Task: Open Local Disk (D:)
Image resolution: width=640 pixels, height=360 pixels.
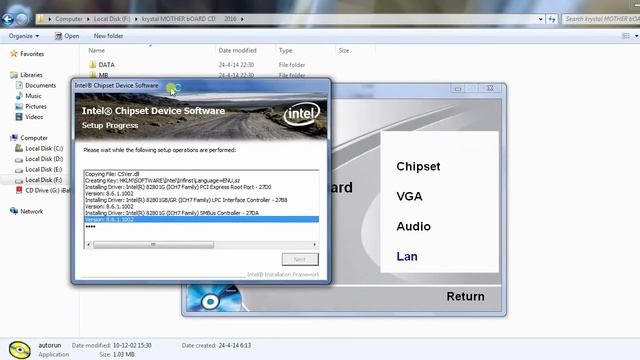Action: click(x=44, y=159)
